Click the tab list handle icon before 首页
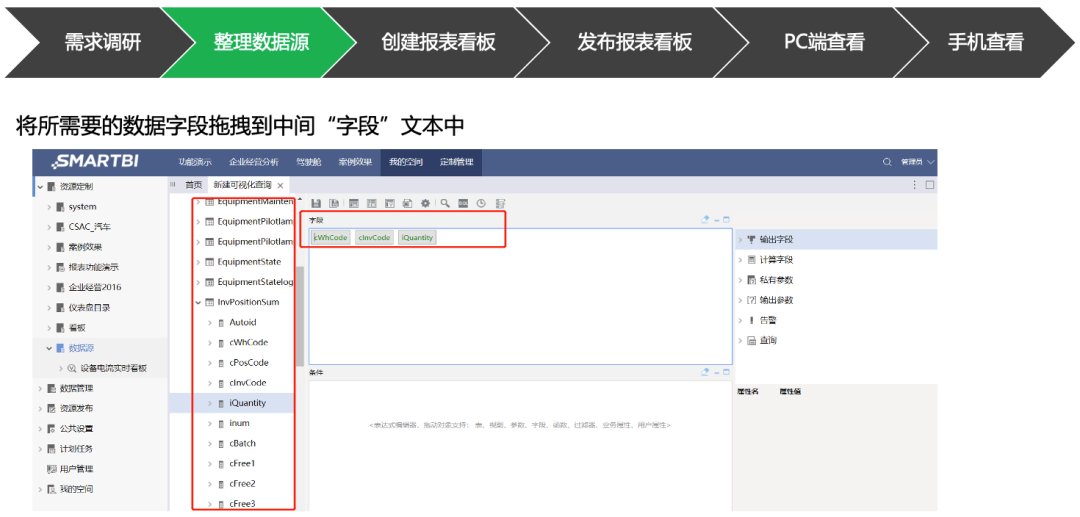Screen dimensions: 1080x517 point(173,184)
